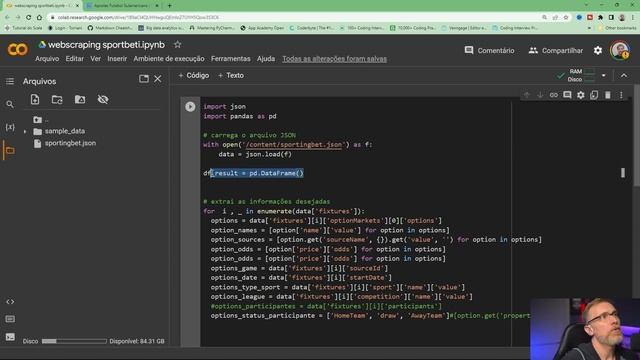Refresh the file browser

(x=57, y=99)
